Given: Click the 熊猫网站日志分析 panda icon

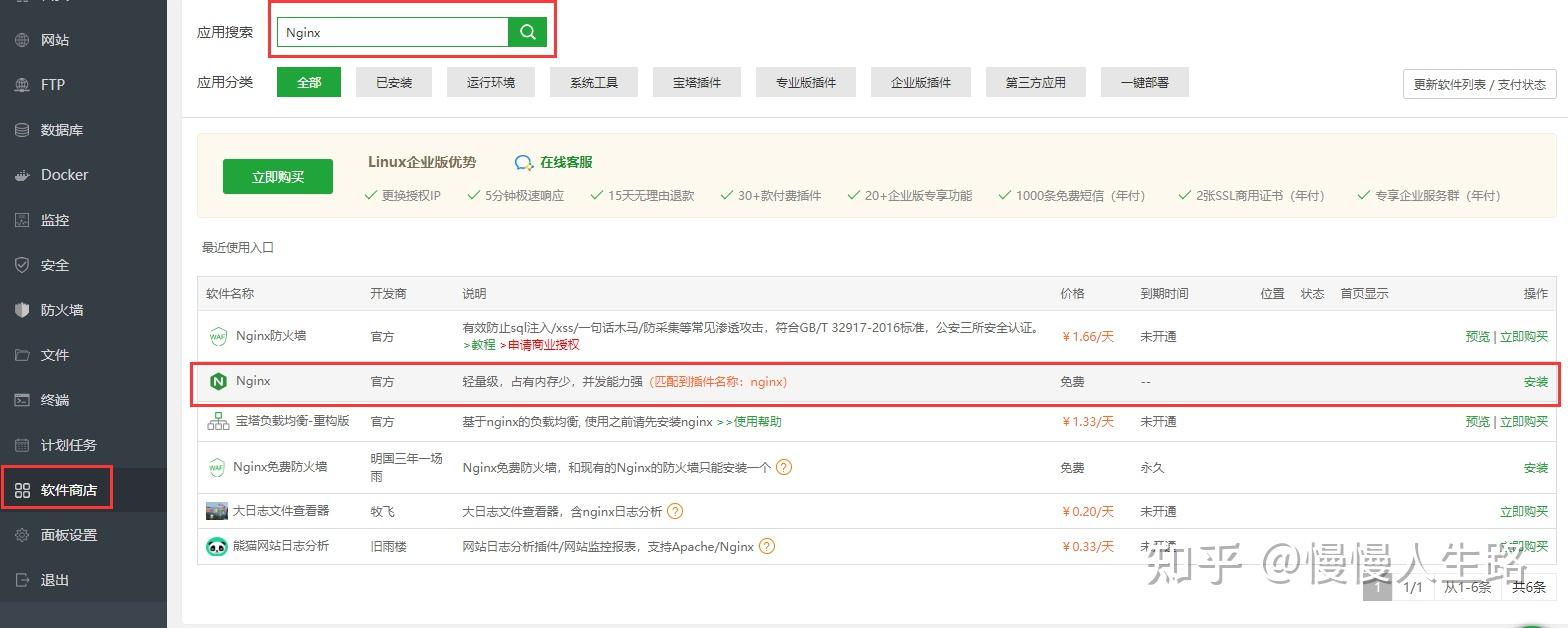Looking at the screenshot, I should [x=217, y=546].
